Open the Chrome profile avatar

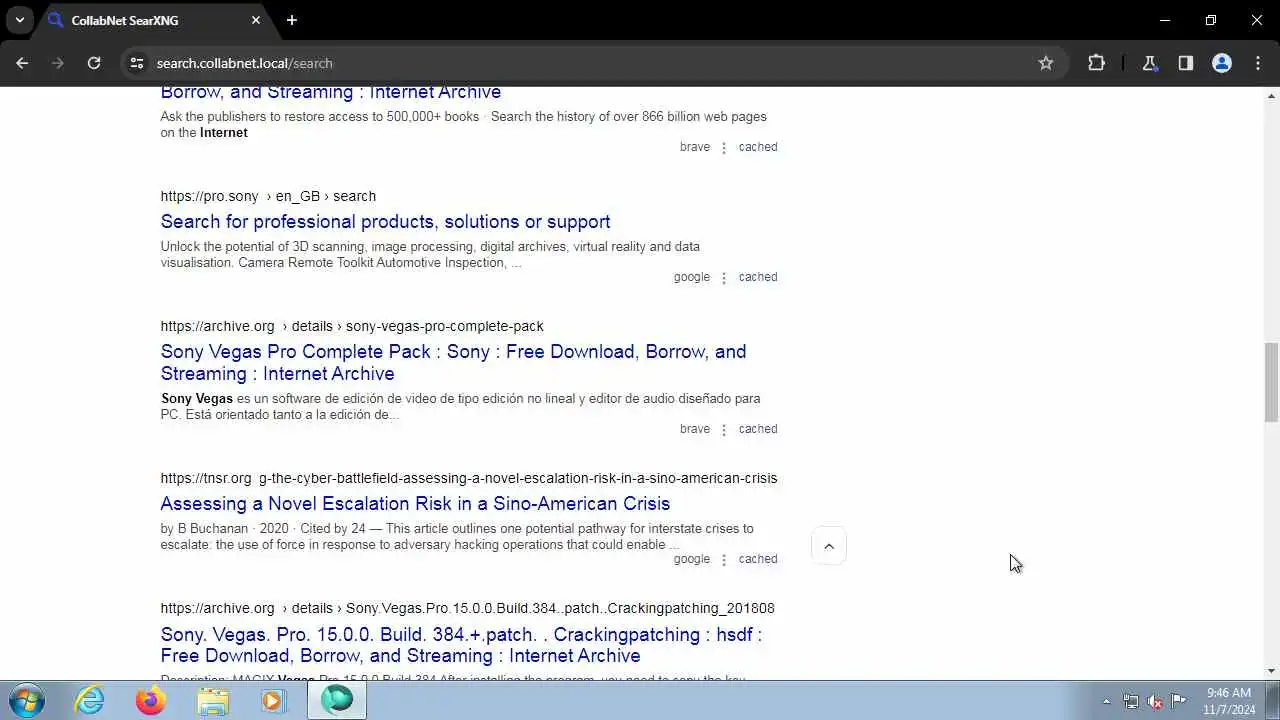[1222, 63]
